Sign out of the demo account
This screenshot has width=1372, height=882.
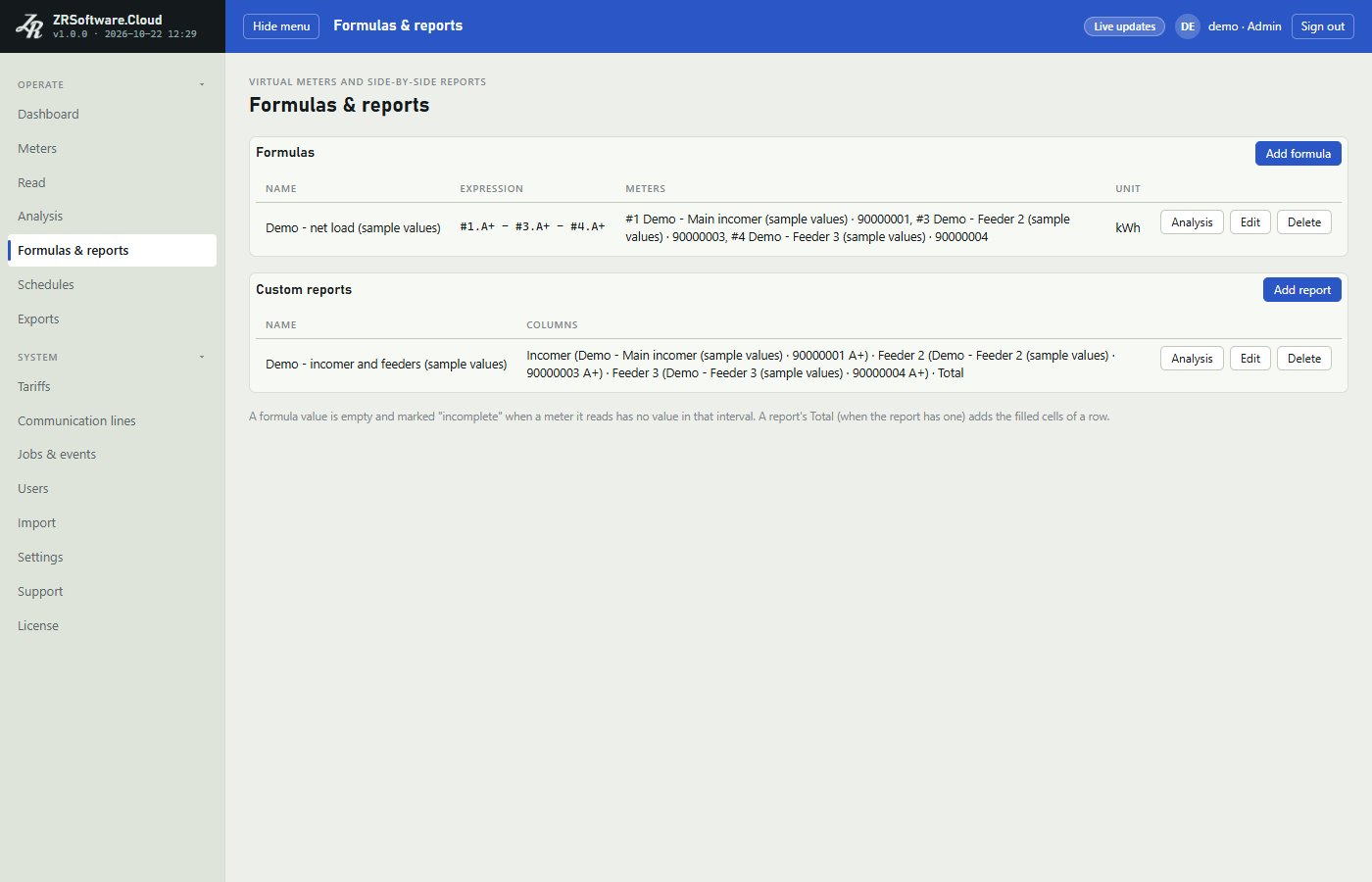(1322, 26)
